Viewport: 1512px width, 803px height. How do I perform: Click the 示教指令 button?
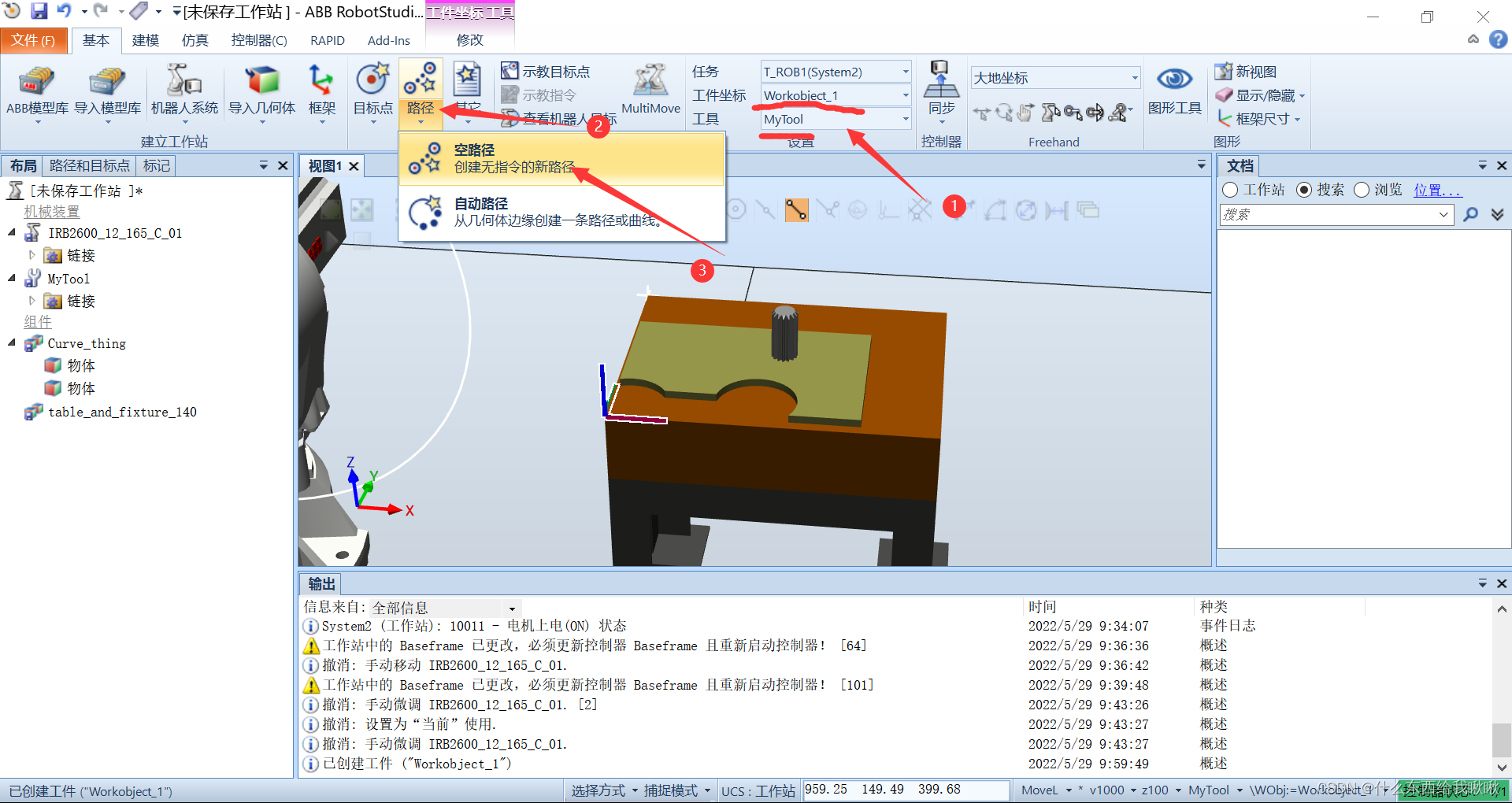[539, 95]
